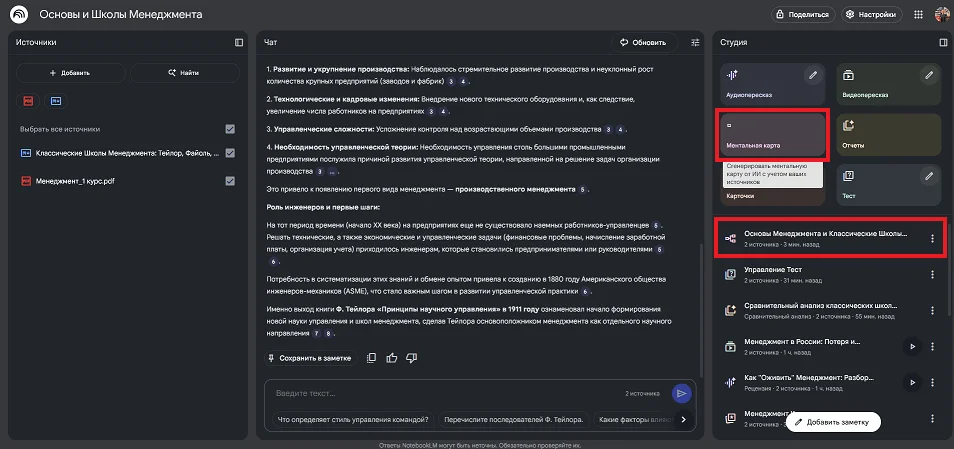Screen dimensions: 954x449
Task: Click the thumbs down icon
Action: pyautogui.click(x=412, y=357)
